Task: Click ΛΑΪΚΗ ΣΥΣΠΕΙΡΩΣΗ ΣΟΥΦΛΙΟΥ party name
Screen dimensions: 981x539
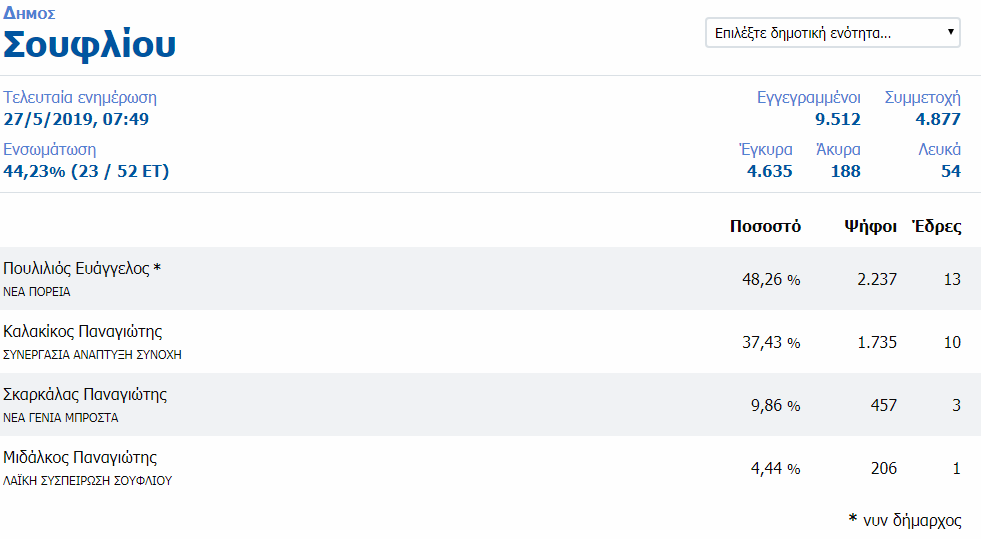Action: [x=88, y=481]
